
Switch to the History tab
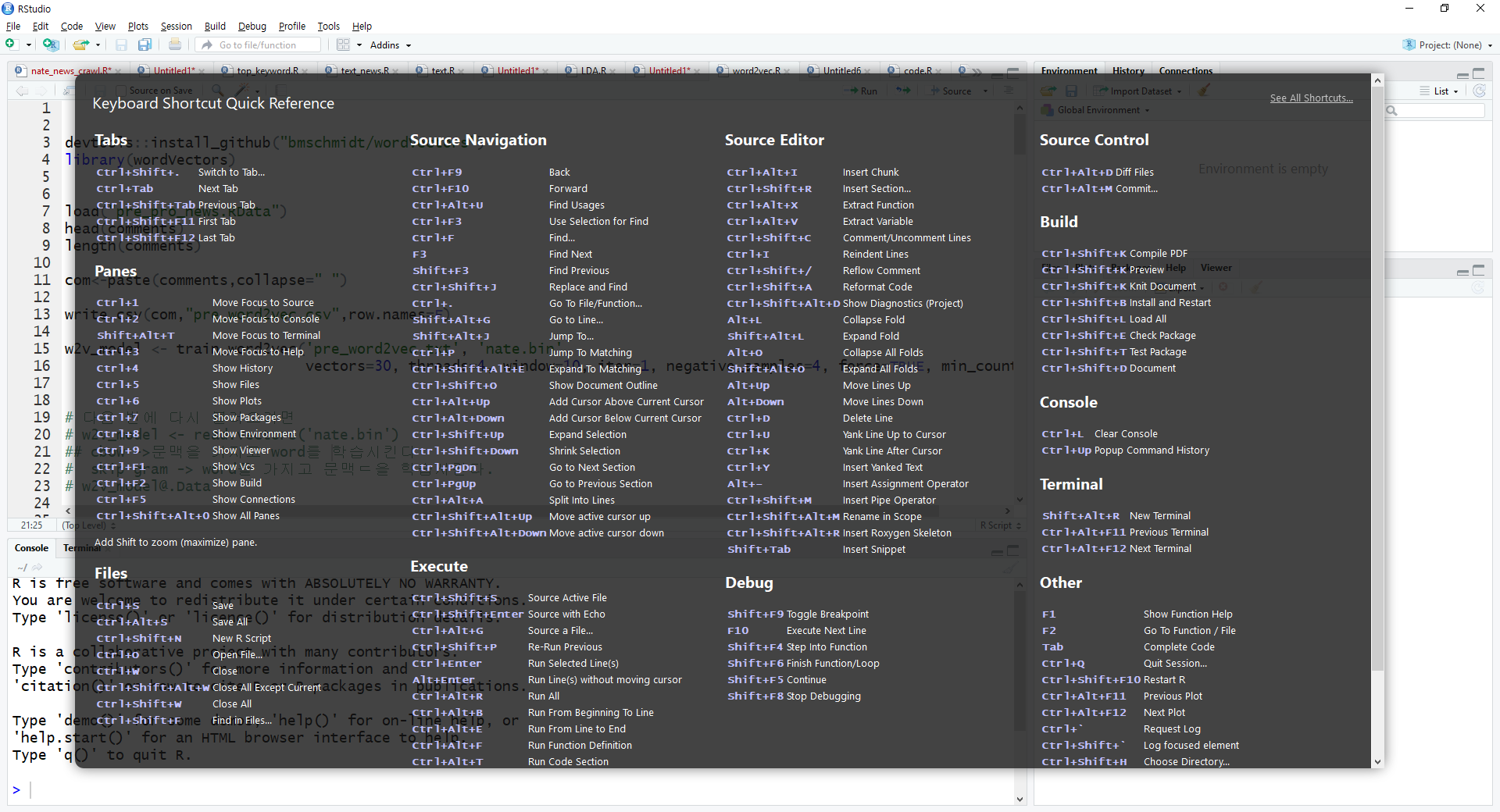1128,71
